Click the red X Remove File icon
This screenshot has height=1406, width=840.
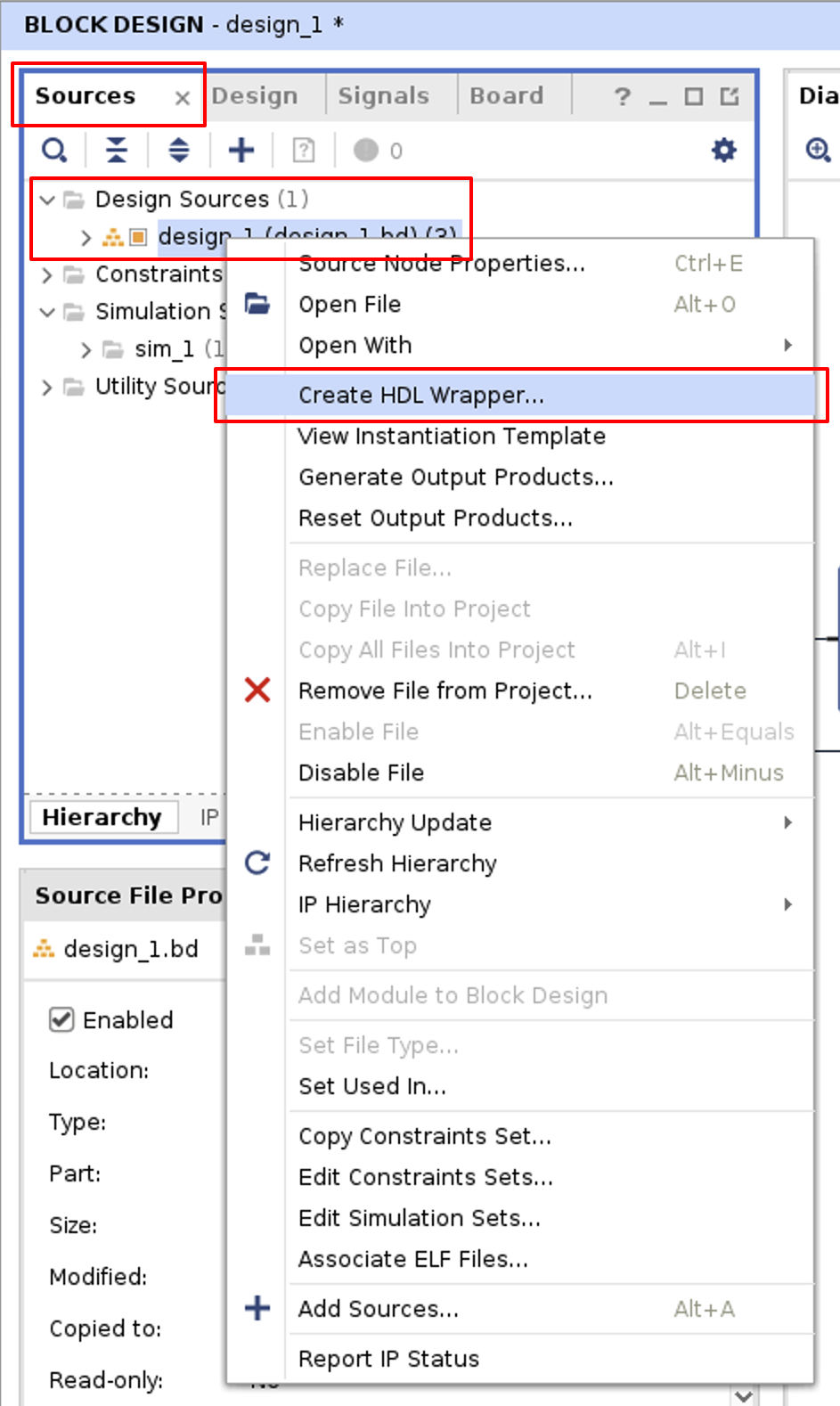(257, 690)
